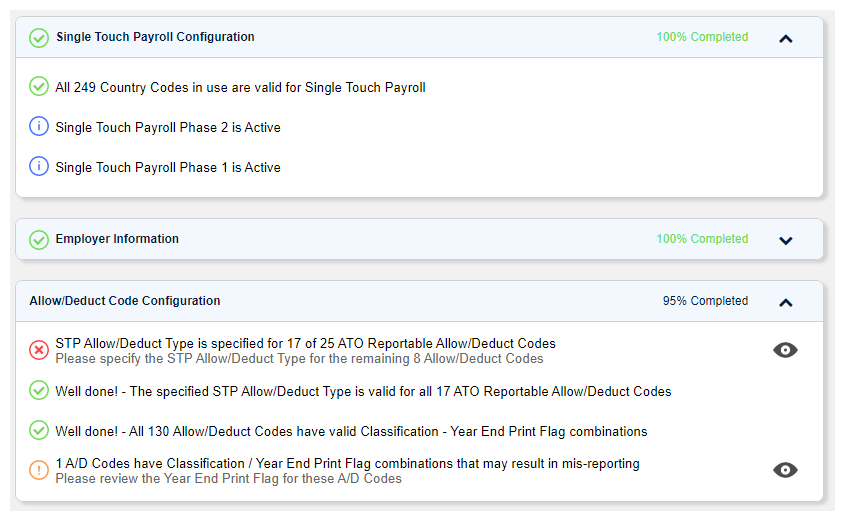Image resolution: width=845 pixels, height=521 pixels.
Task: Show A/D Codes with mis-reporting risk via eye icon
Action: (x=786, y=470)
